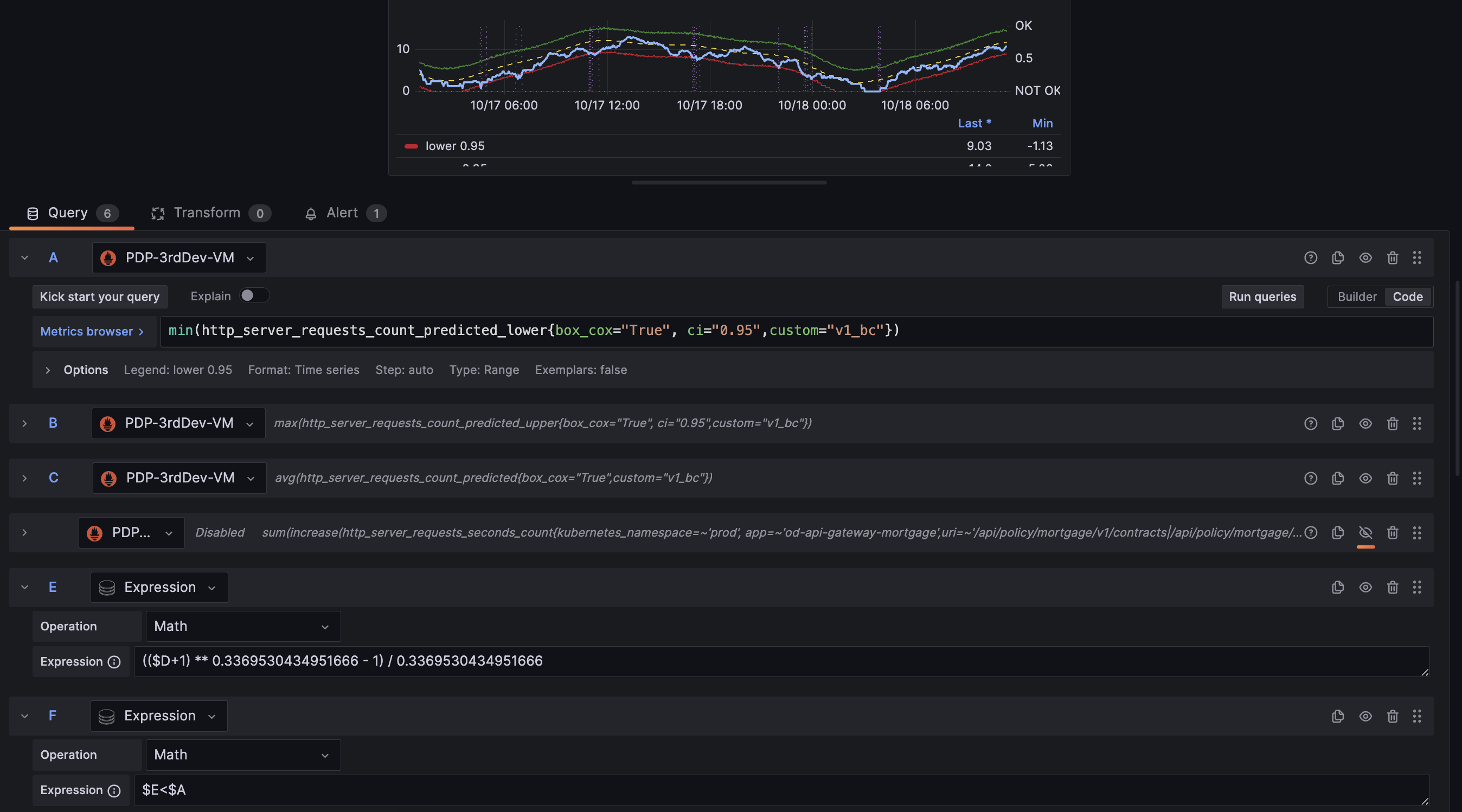
Task: Open E Expression source dropdown
Action: click(159, 587)
